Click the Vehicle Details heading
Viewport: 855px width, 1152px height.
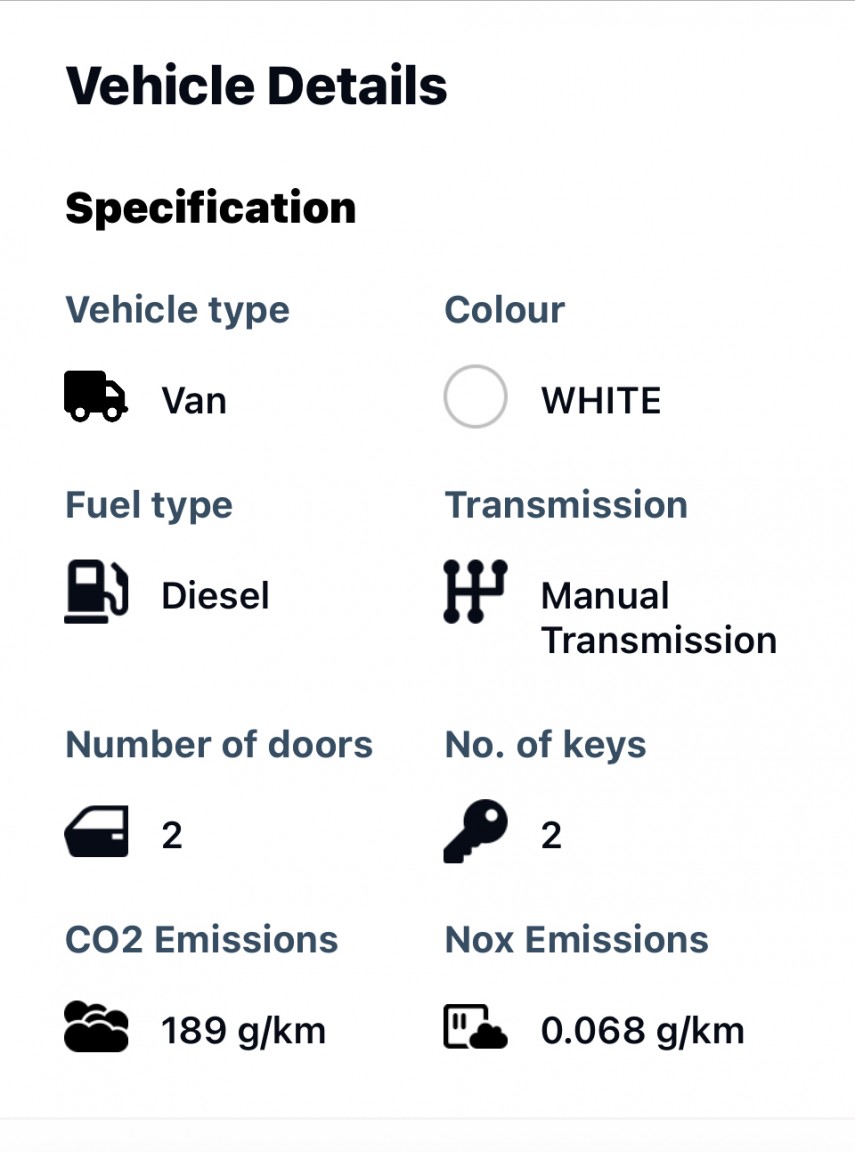pos(256,86)
